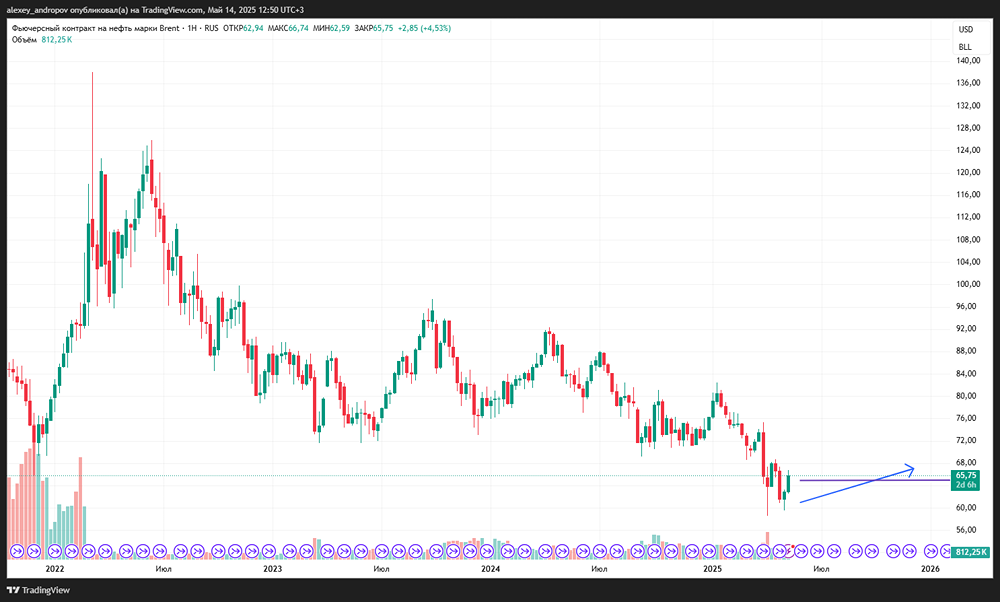Screen dimensions: 1000x602
Task: Click the 2023 label on time axis
Action: tap(272, 569)
